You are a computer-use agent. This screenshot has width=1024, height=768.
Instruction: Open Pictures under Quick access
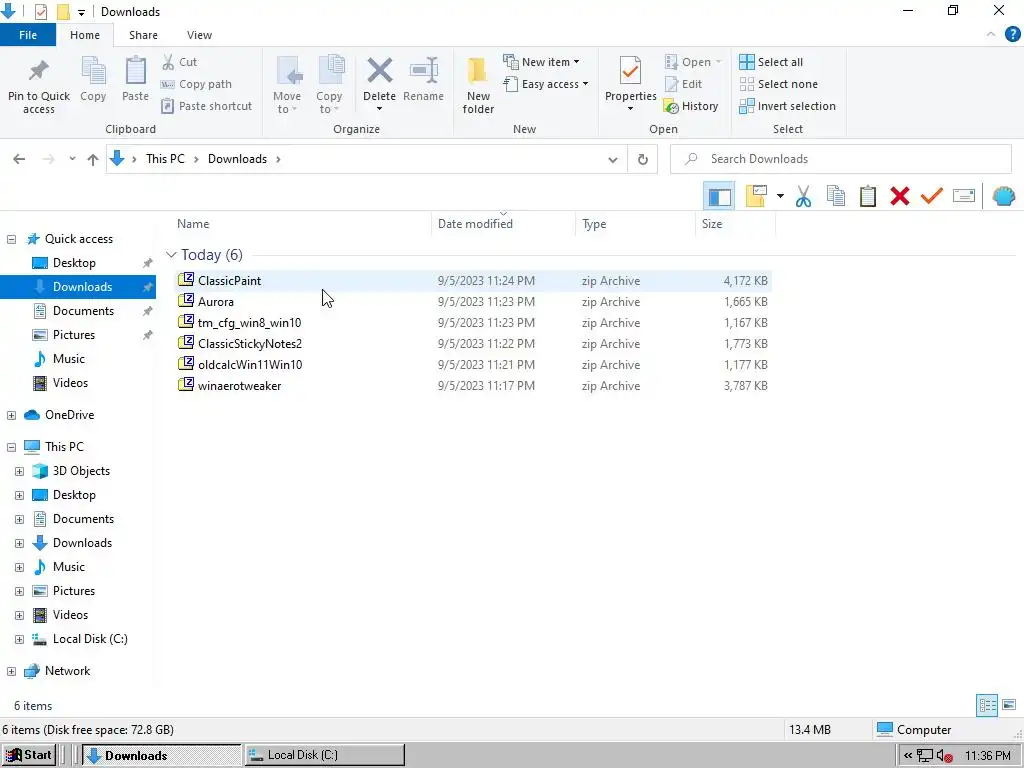73,335
